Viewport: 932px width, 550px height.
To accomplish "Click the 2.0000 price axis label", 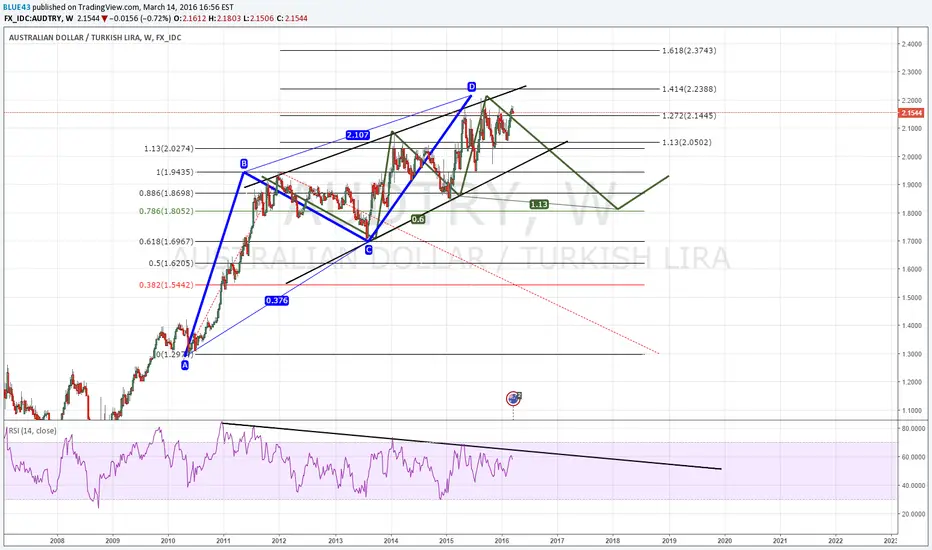I will click(x=911, y=157).
